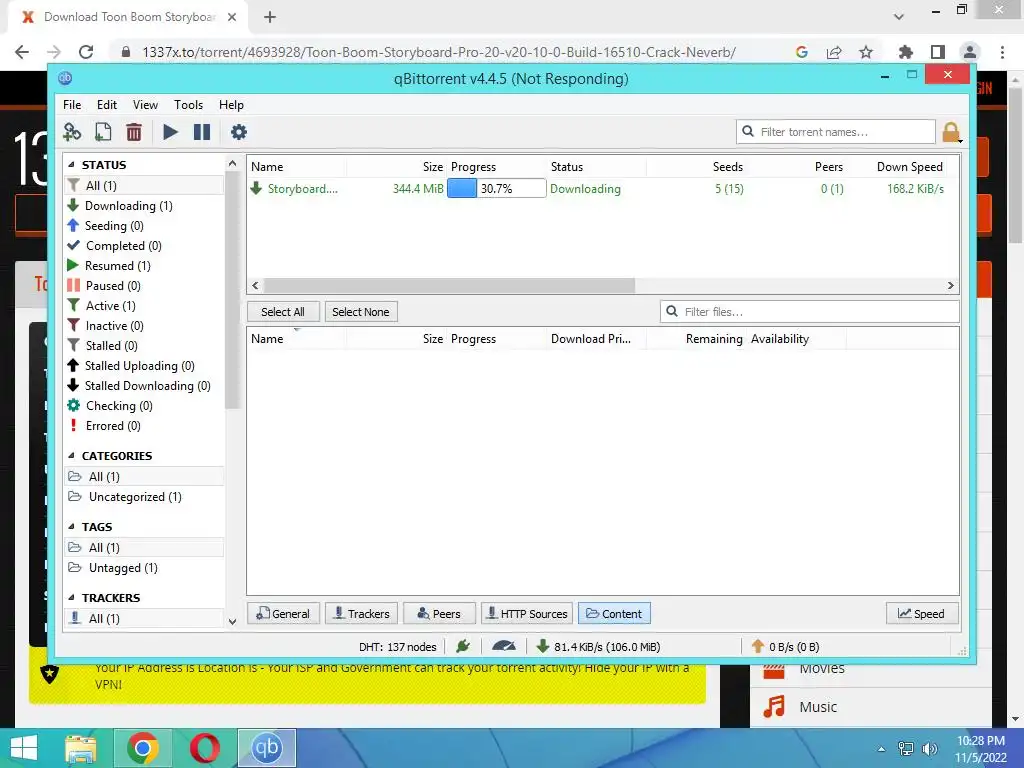Click the Pause toolbar icon
This screenshot has width=1024, height=768.
point(202,132)
